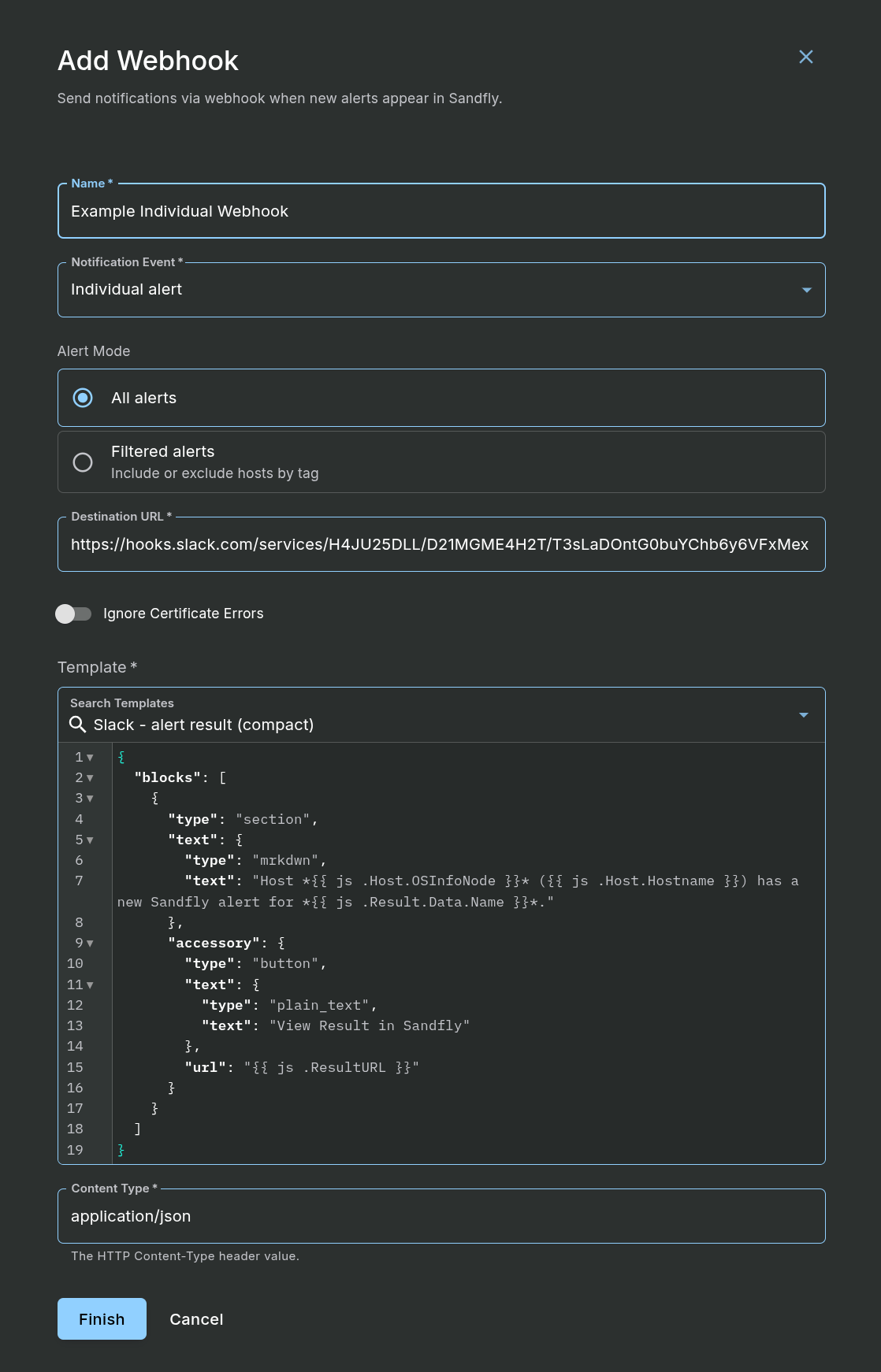The height and width of the screenshot is (1372, 881).
Task: Collapse the "blocks" fold arrow on line 2
Action: 90,778
